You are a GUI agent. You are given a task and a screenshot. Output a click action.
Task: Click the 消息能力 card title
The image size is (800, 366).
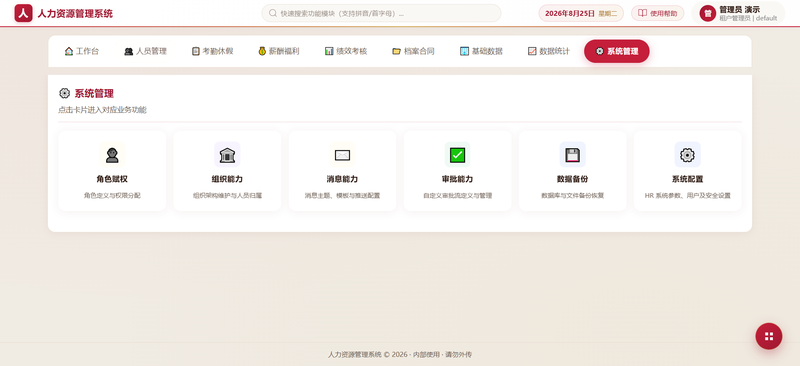342,179
